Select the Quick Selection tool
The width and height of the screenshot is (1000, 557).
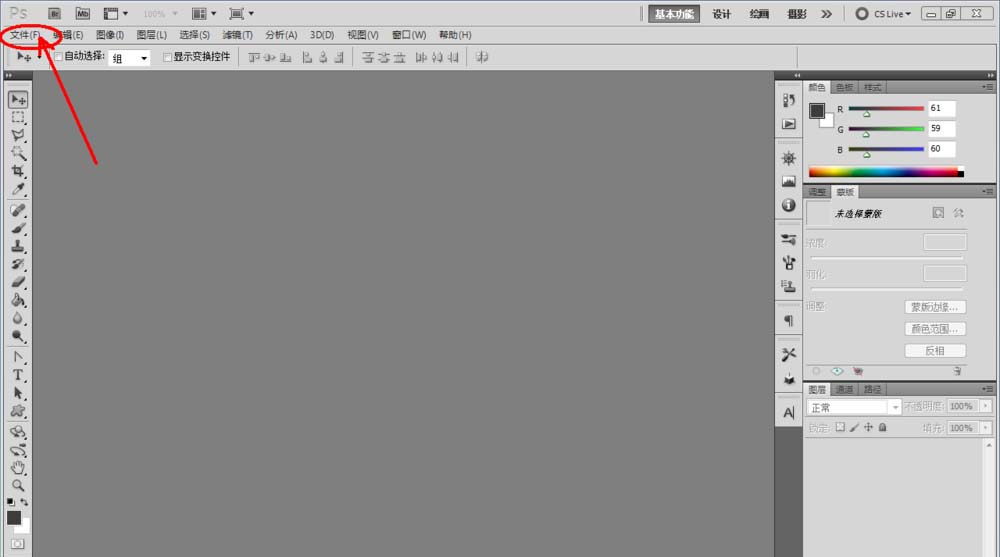click(18, 153)
